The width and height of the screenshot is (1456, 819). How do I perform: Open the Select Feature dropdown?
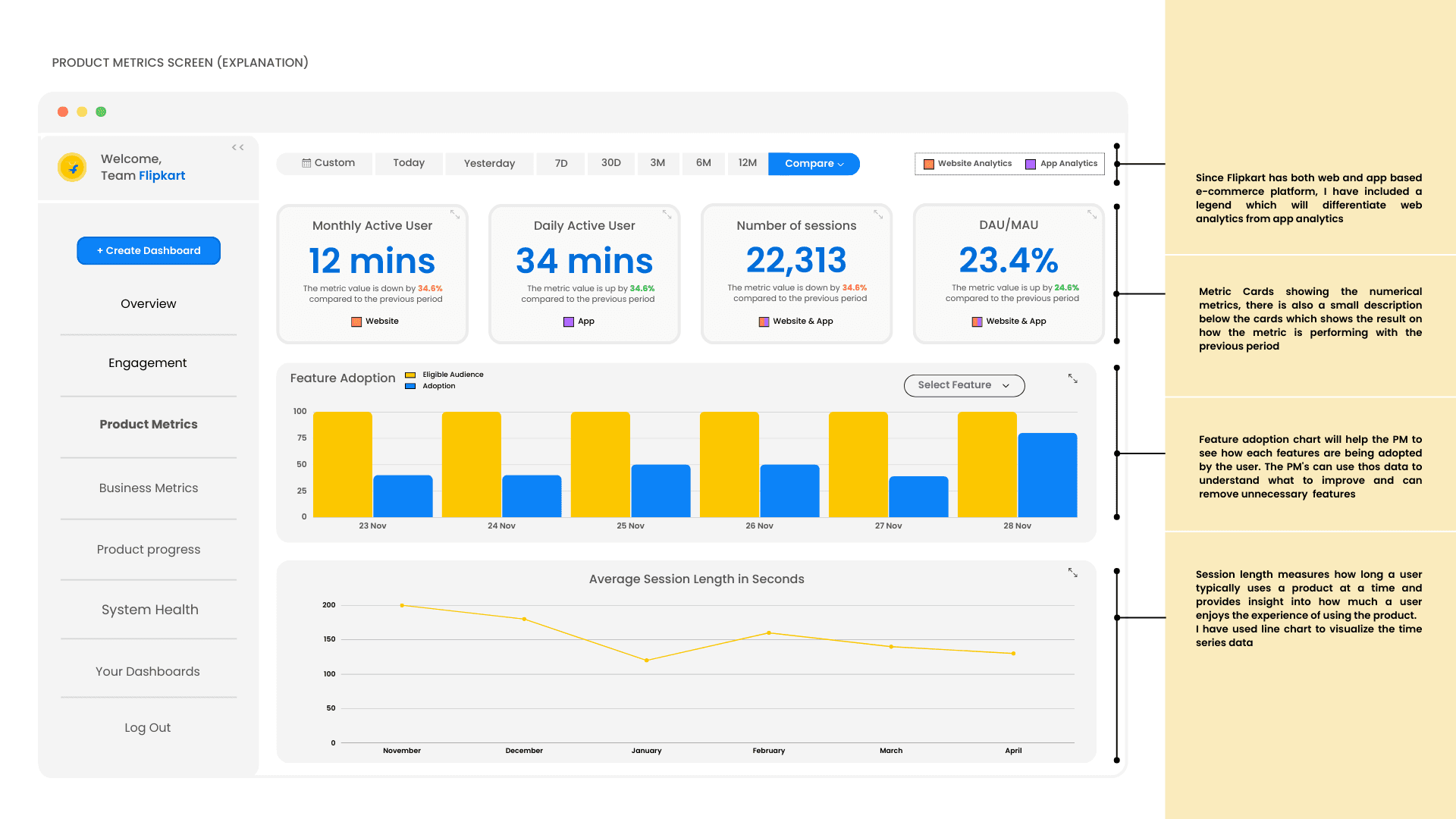[x=964, y=385]
